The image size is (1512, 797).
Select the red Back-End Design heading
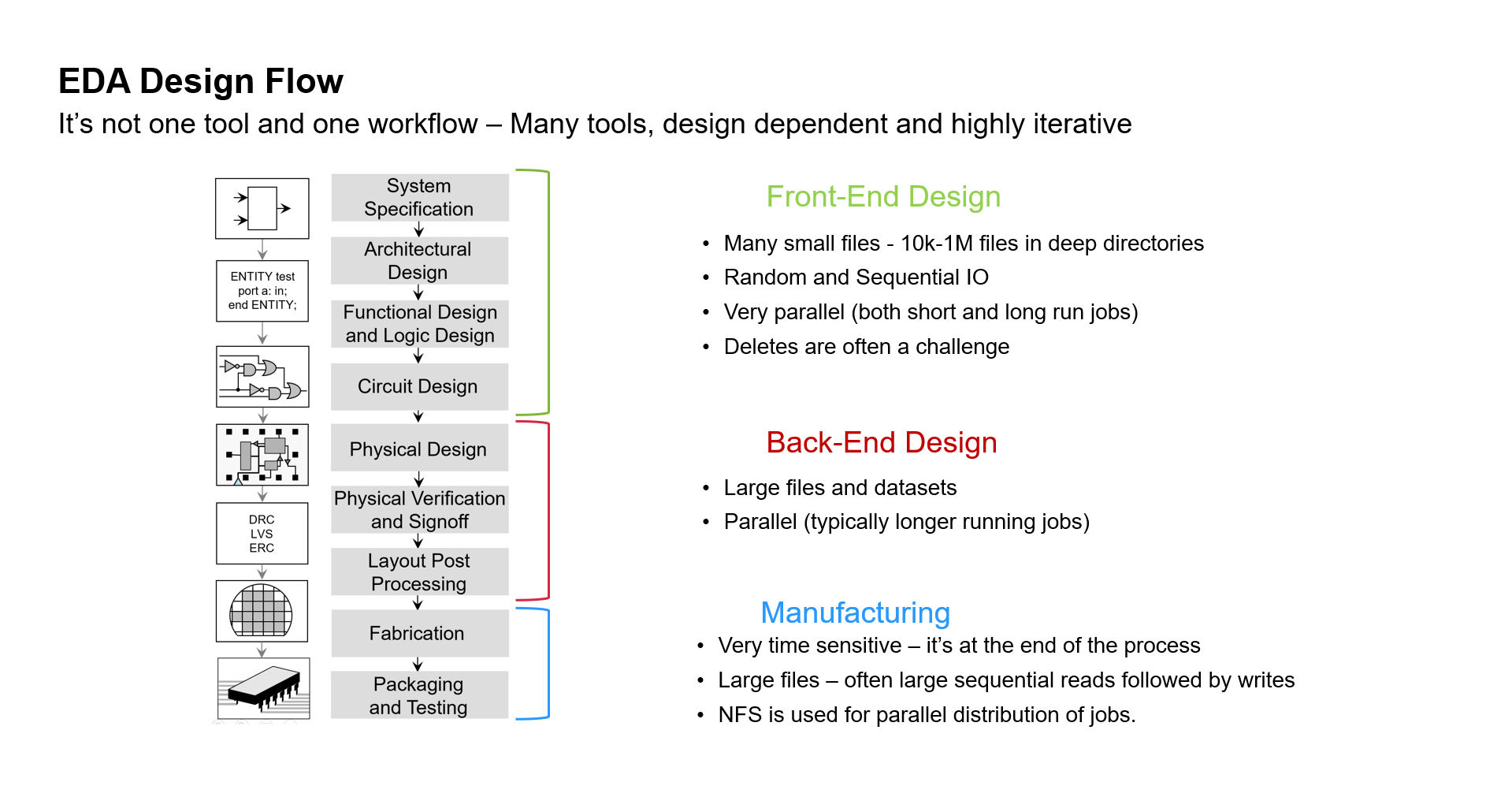click(x=881, y=442)
